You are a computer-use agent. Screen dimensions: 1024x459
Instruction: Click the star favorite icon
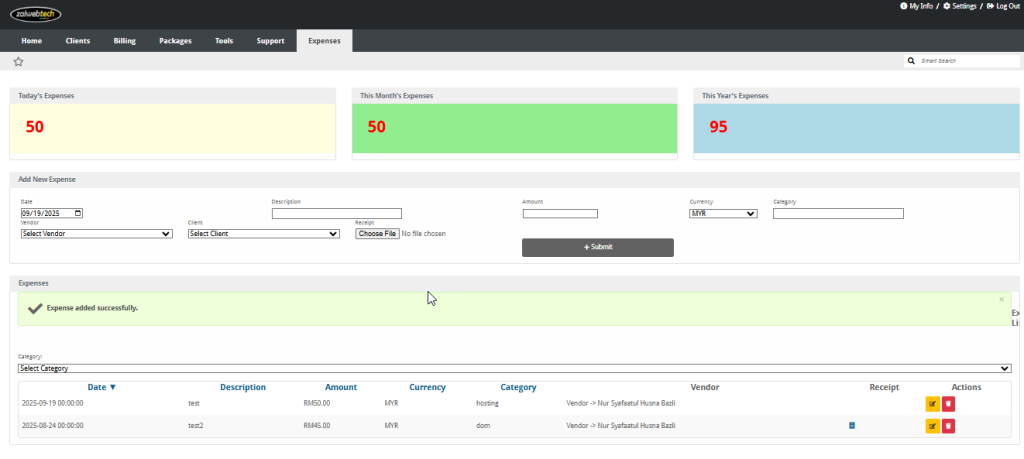point(18,61)
